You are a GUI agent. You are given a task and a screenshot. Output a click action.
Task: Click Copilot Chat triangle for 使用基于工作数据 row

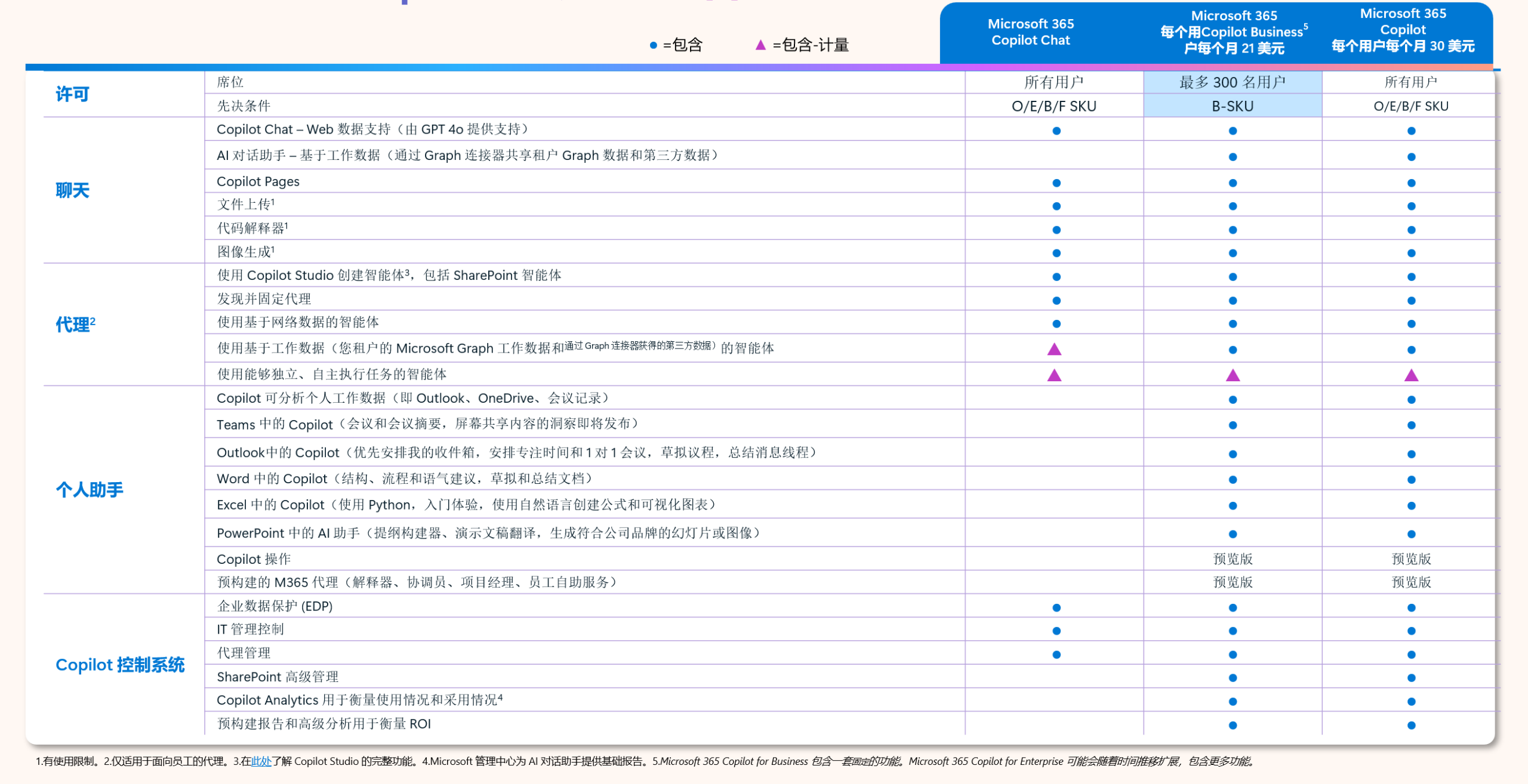coord(1055,349)
